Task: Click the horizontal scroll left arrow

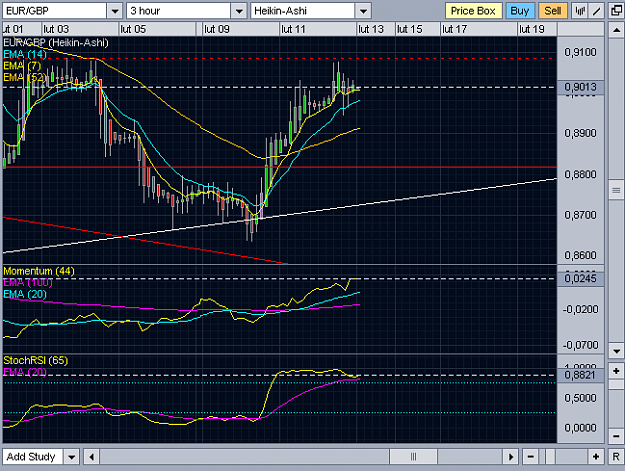Action: pyautogui.click(x=92, y=457)
